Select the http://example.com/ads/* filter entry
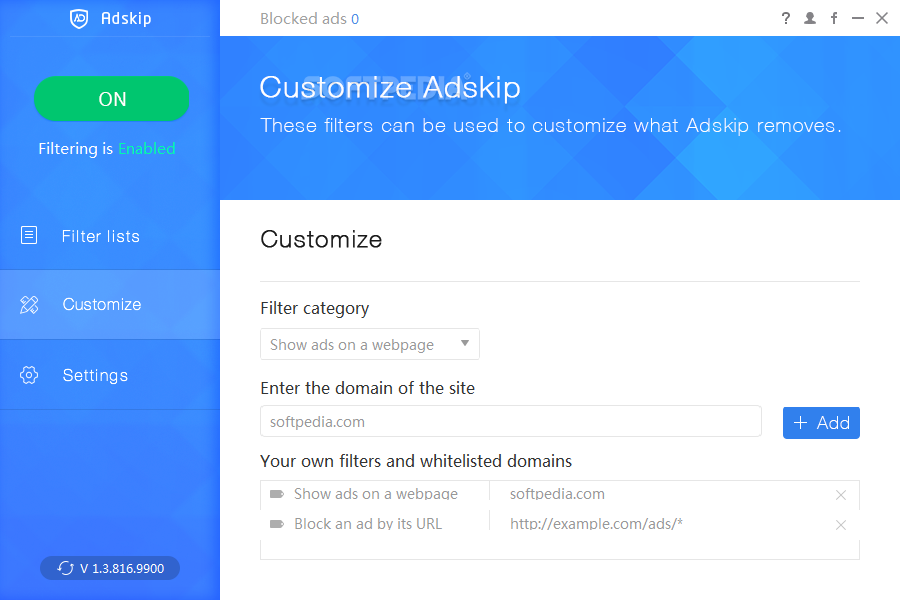 coord(596,524)
